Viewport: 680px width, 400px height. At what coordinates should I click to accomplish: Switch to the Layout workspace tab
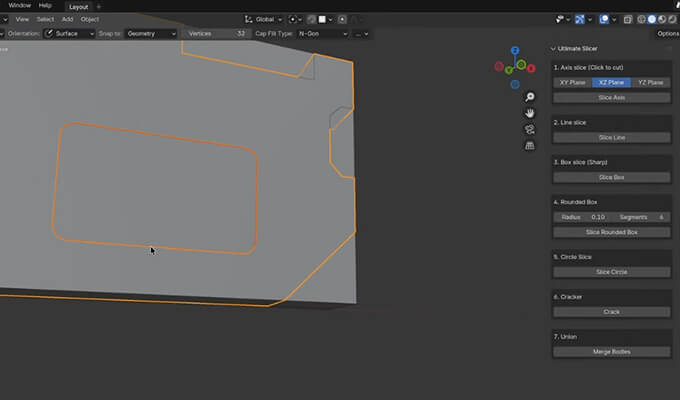[x=78, y=5]
